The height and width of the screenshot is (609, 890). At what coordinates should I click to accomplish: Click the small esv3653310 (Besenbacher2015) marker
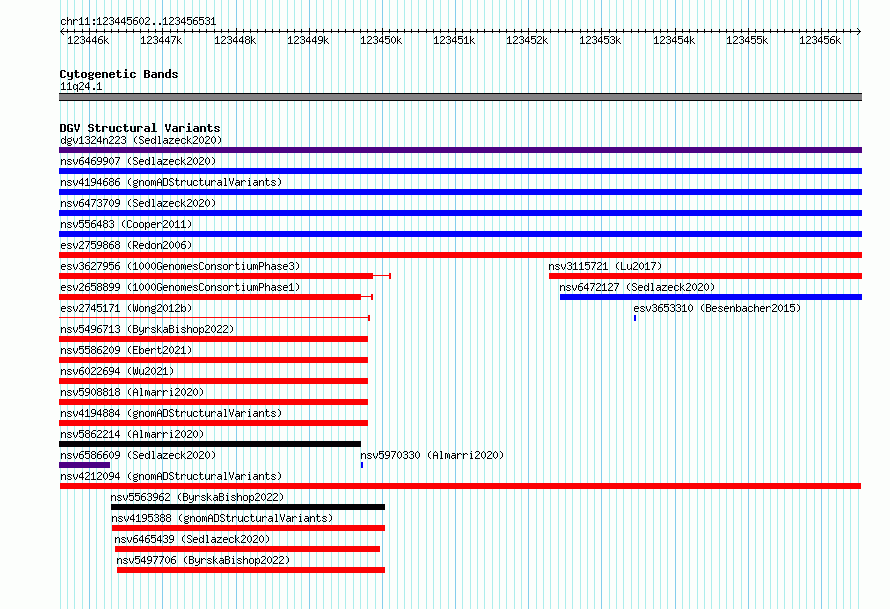(x=635, y=318)
